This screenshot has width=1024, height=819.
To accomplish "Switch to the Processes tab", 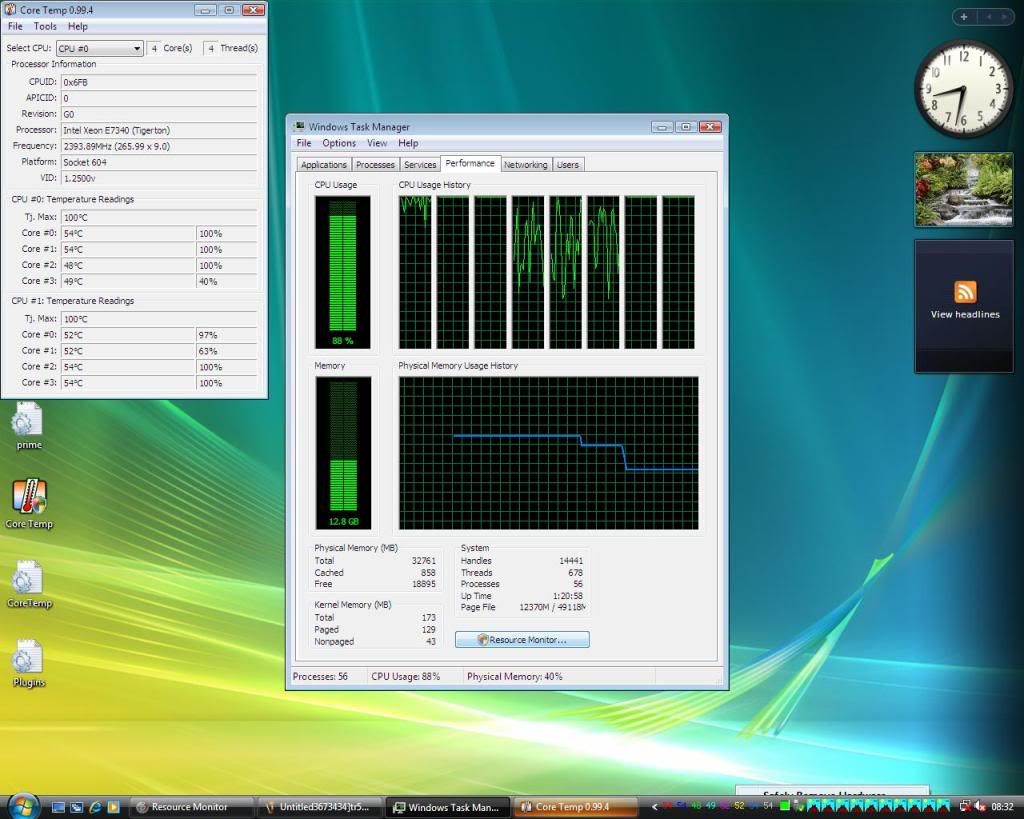I will 376,165.
